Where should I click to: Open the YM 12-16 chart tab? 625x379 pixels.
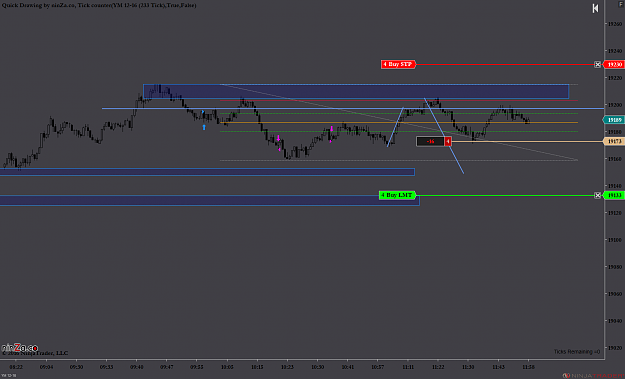pyautogui.click(x=8, y=375)
